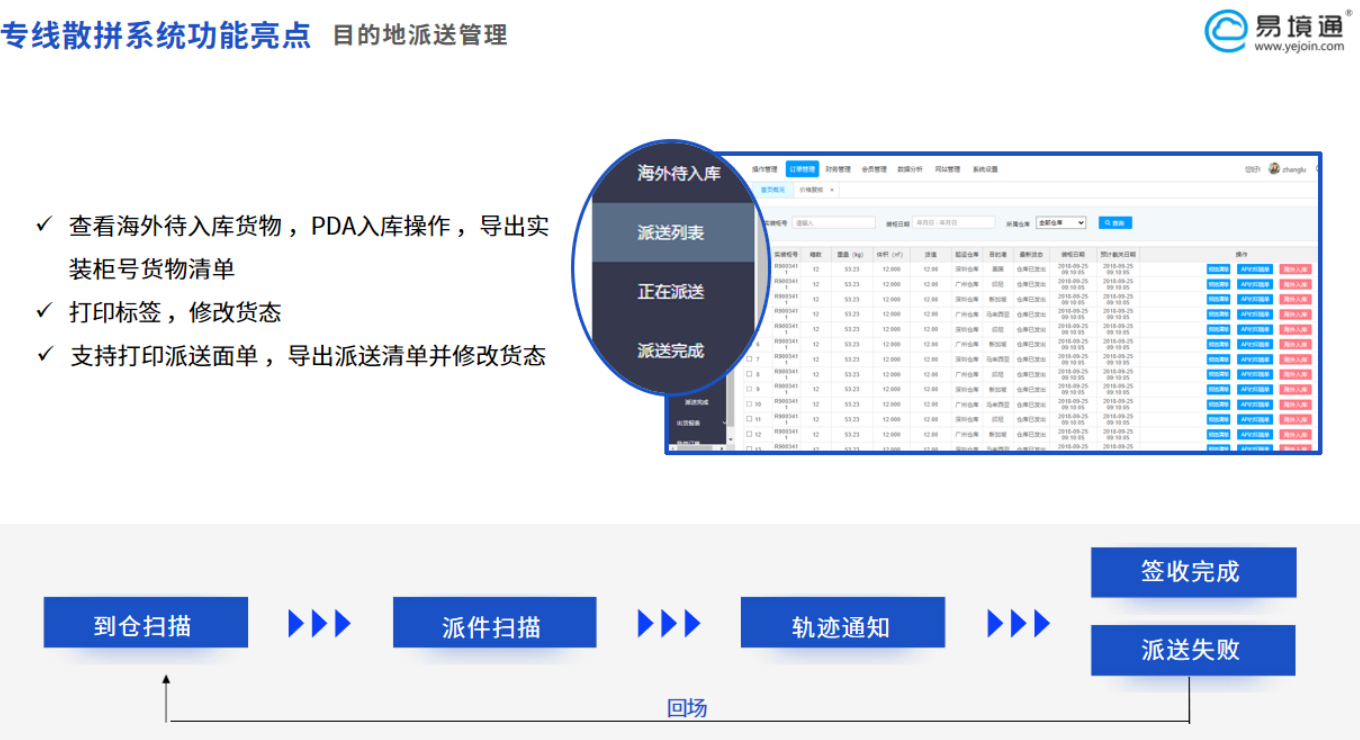Viewport: 1360px width, 740px height.
Task: Click the 起运仓库 column header
Action: (966, 255)
